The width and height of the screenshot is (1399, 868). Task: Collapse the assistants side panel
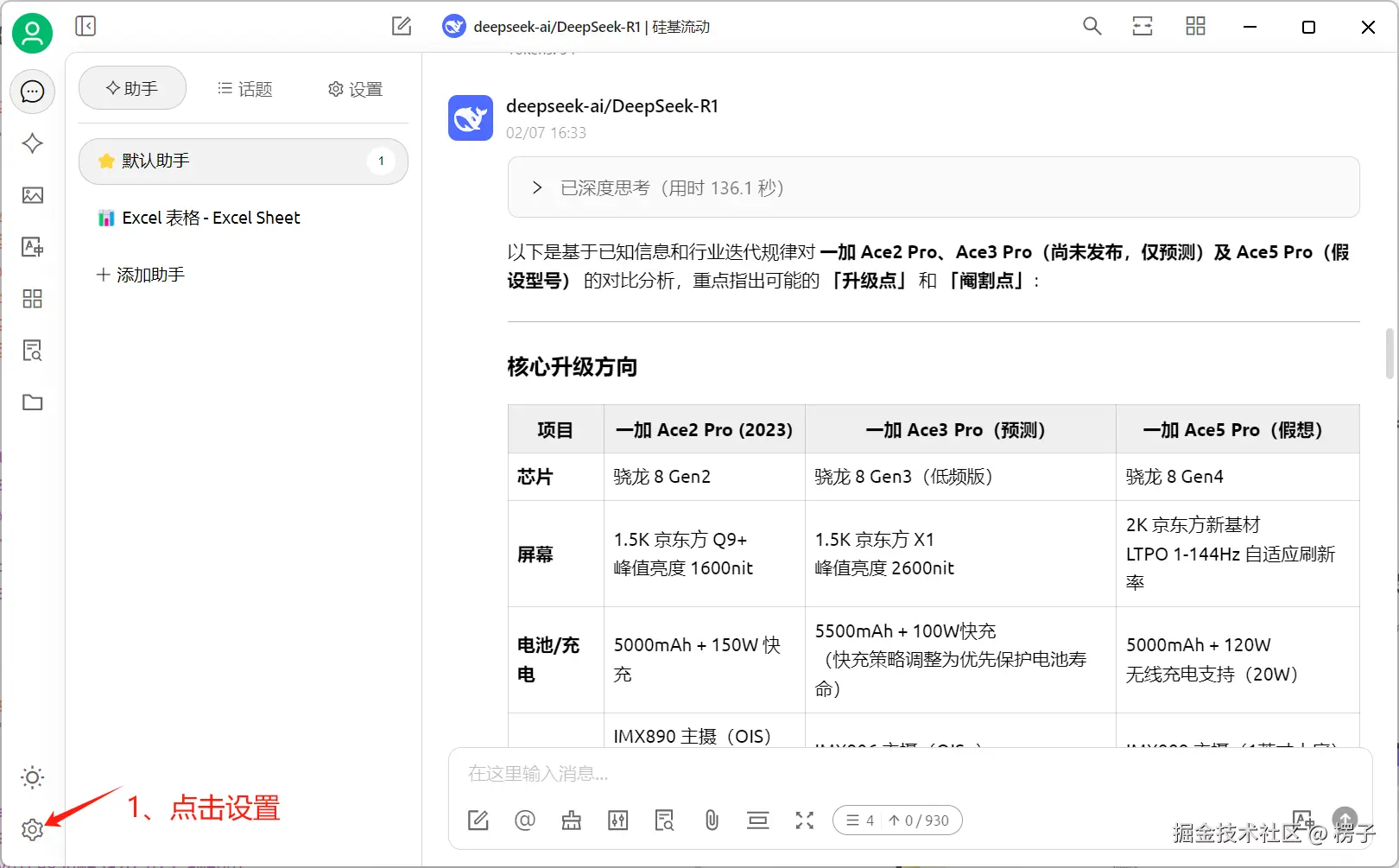85,26
